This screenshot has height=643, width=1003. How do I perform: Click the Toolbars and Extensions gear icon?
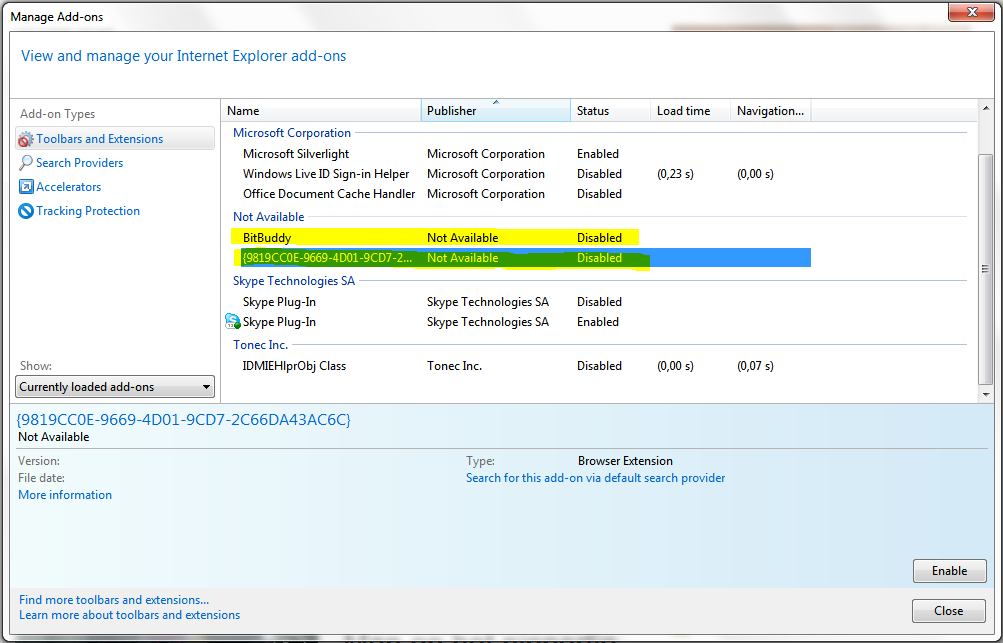(x=26, y=139)
